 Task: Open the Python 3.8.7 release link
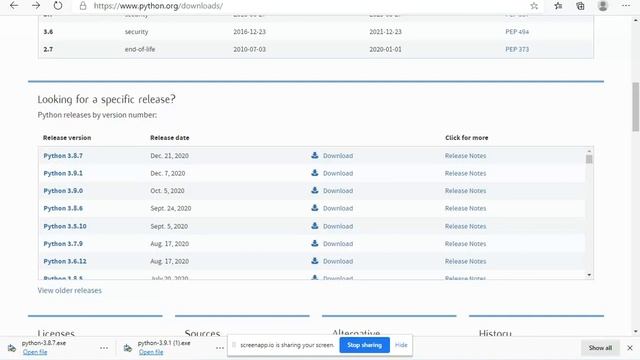(63, 156)
